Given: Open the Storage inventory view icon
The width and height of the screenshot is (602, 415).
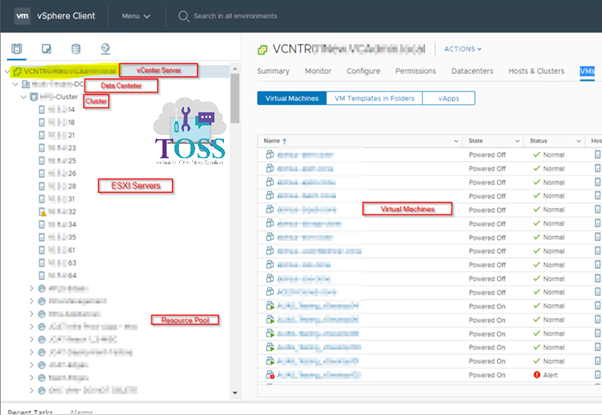Looking at the screenshot, I should click(76, 49).
